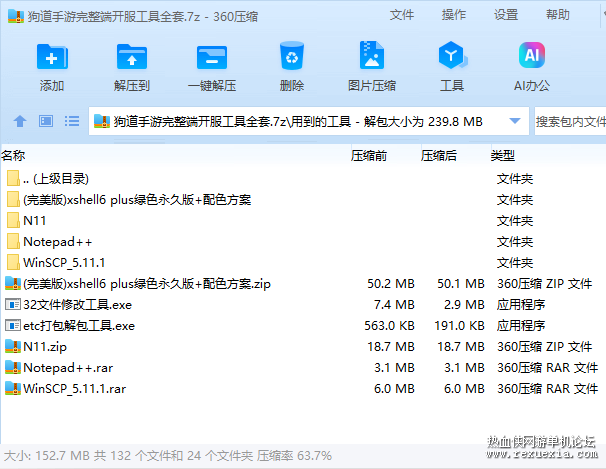Switch to icon view mode
Viewport: 606px width, 469px height.
(x=46, y=121)
